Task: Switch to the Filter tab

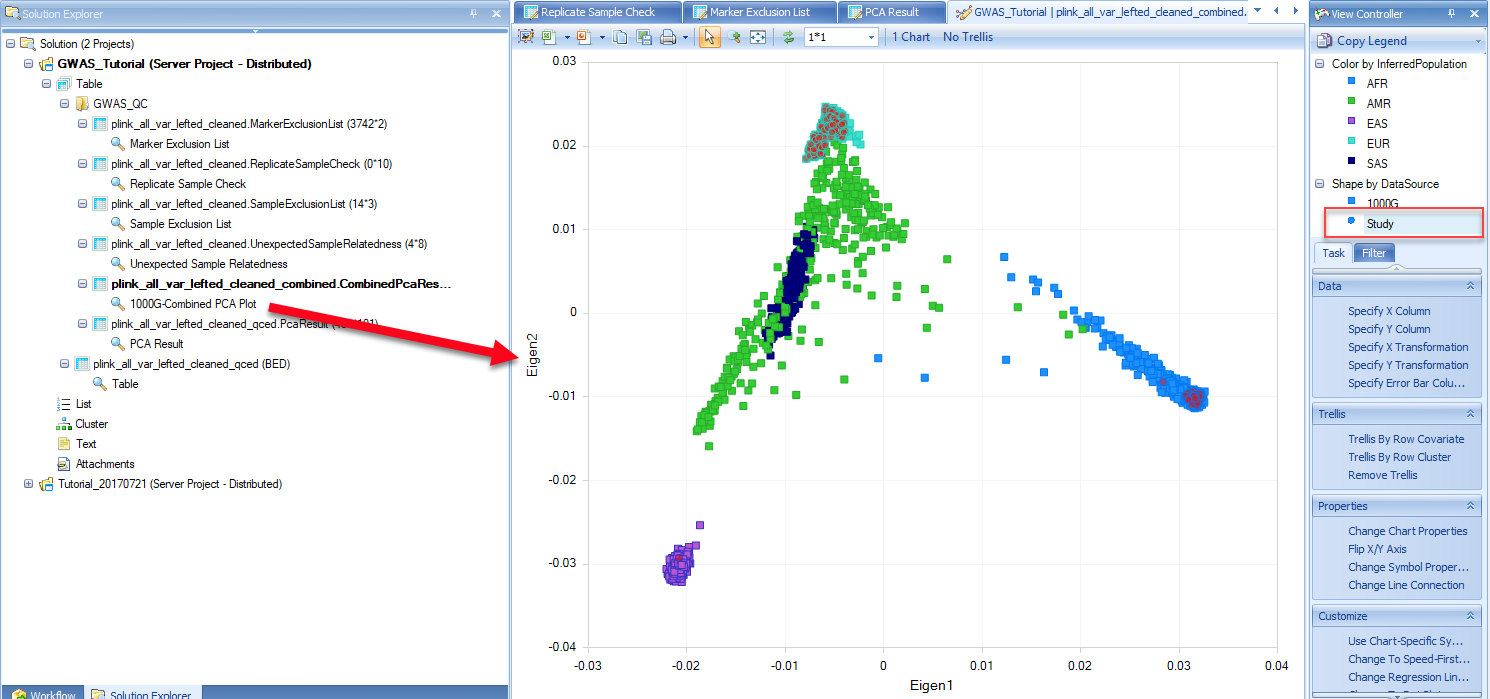Action: tap(1374, 253)
